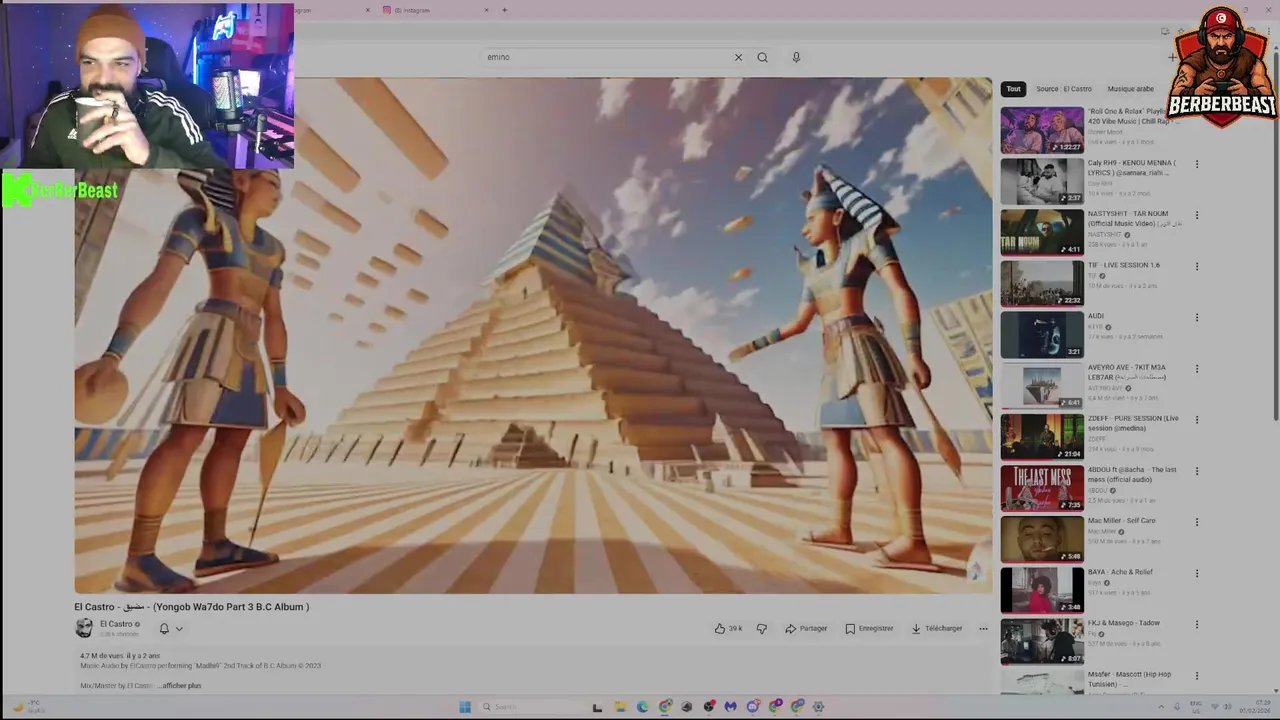Open the taskbar weather widget
The image size is (1280, 720).
point(27,706)
